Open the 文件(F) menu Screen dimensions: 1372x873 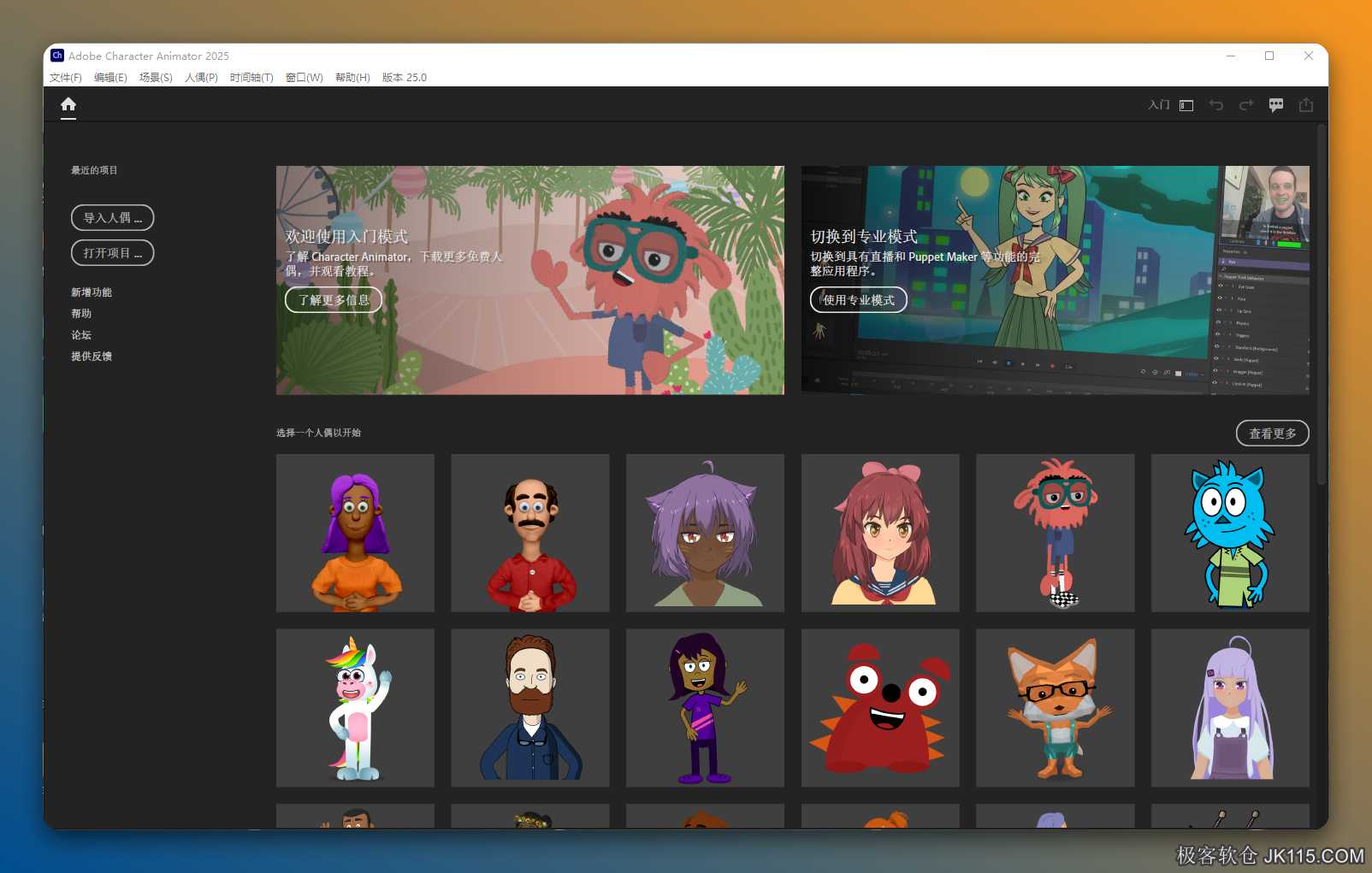point(66,77)
